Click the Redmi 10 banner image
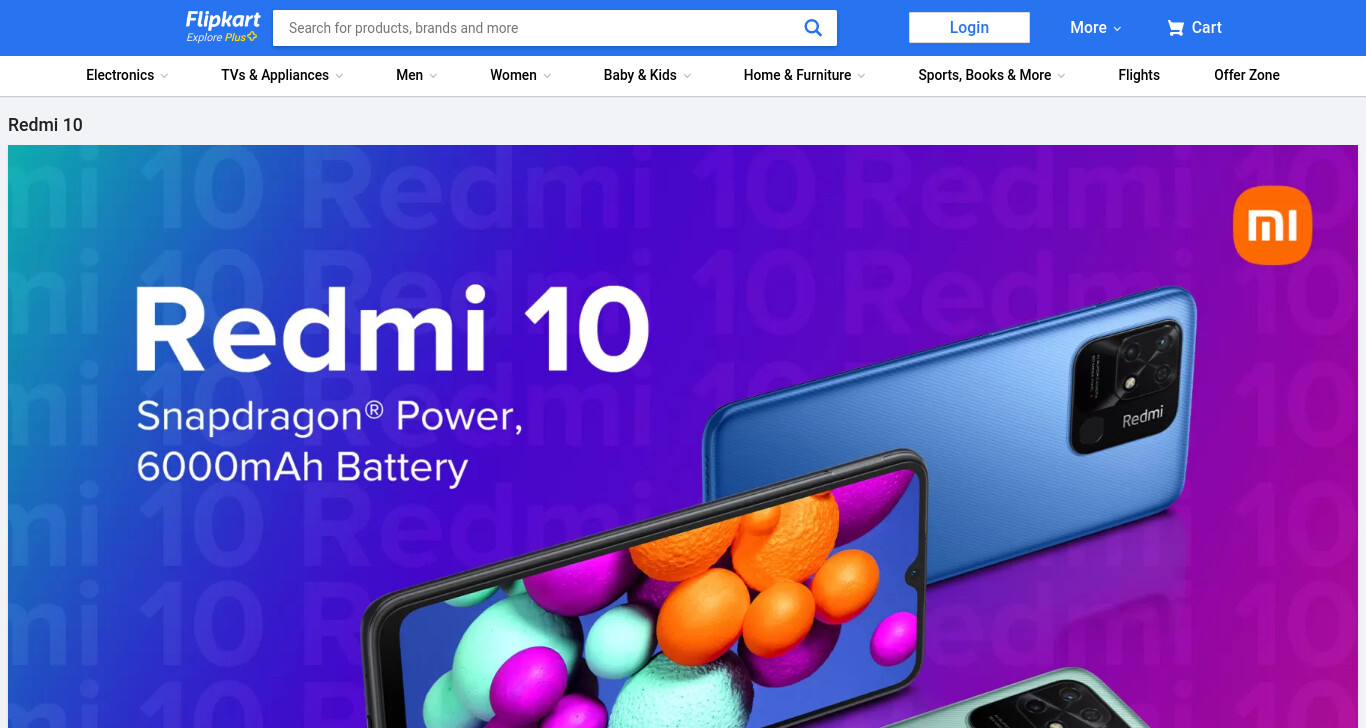This screenshot has width=1366, height=728. tap(683, 436)
